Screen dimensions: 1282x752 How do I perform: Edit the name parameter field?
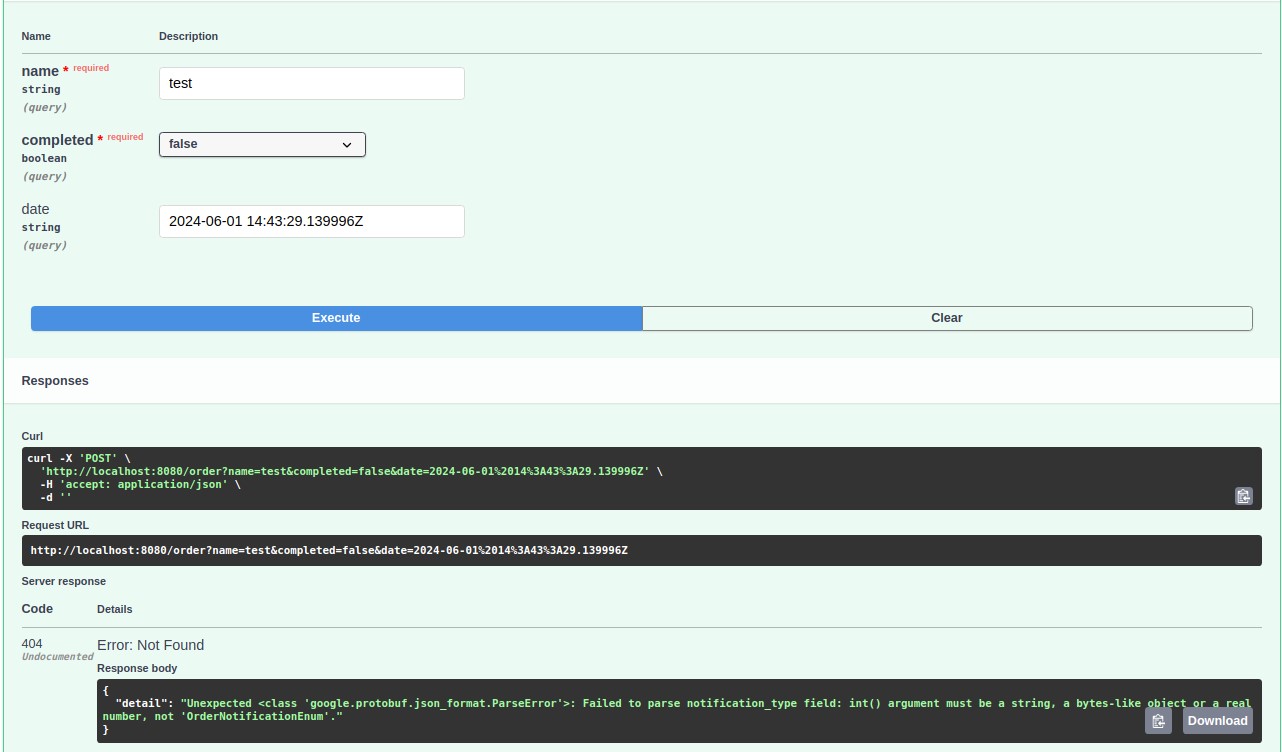click(312, 83)
